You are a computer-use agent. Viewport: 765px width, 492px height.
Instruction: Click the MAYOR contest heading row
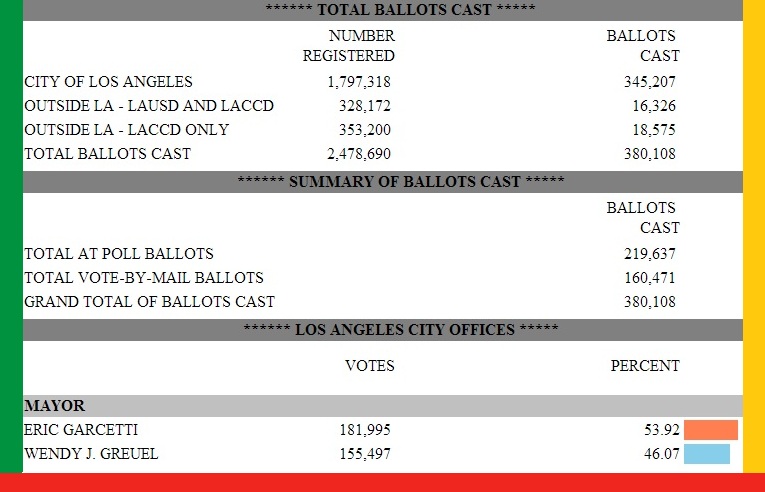(55, 406)
